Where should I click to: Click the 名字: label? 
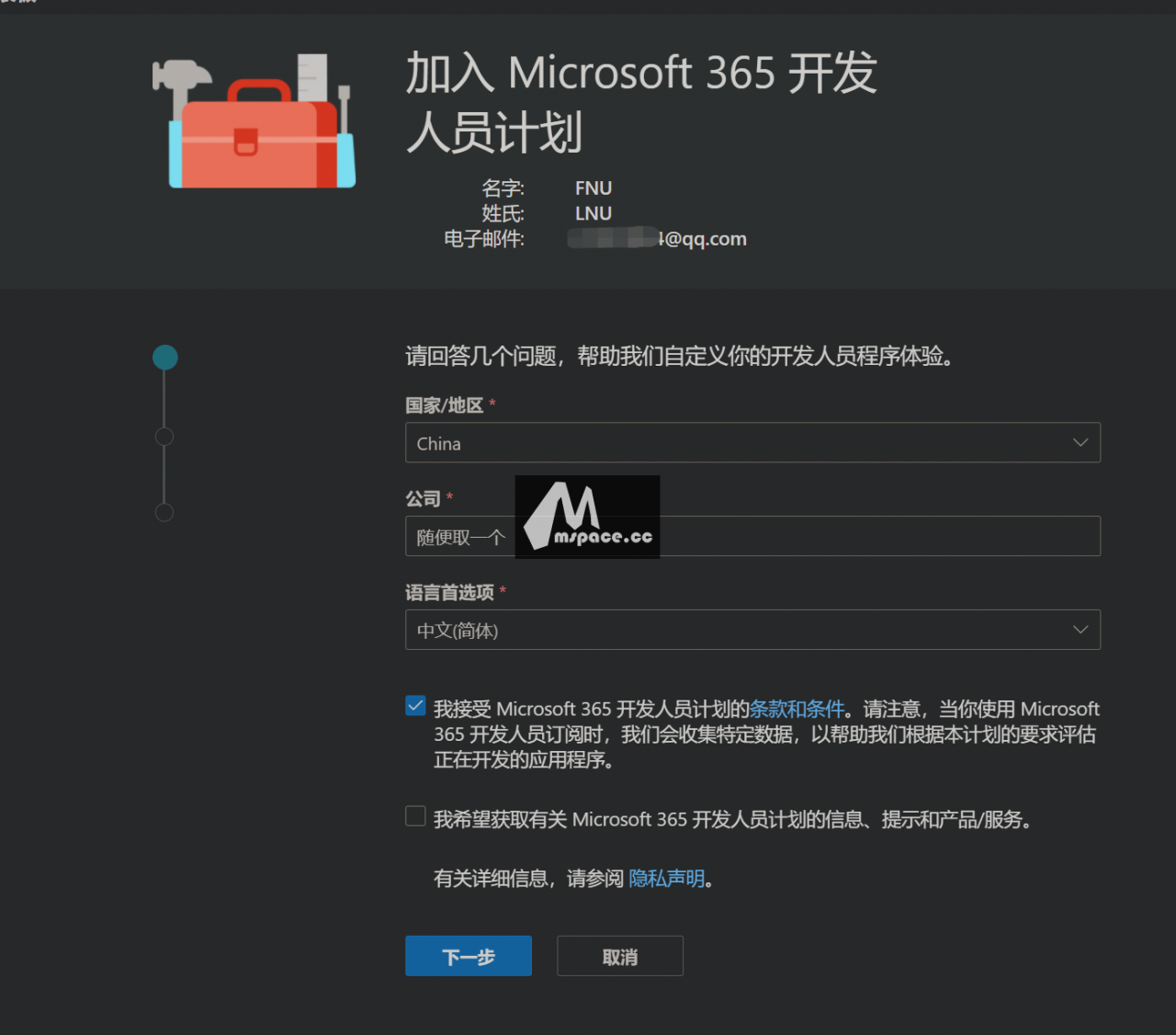(x=503, y=188)
